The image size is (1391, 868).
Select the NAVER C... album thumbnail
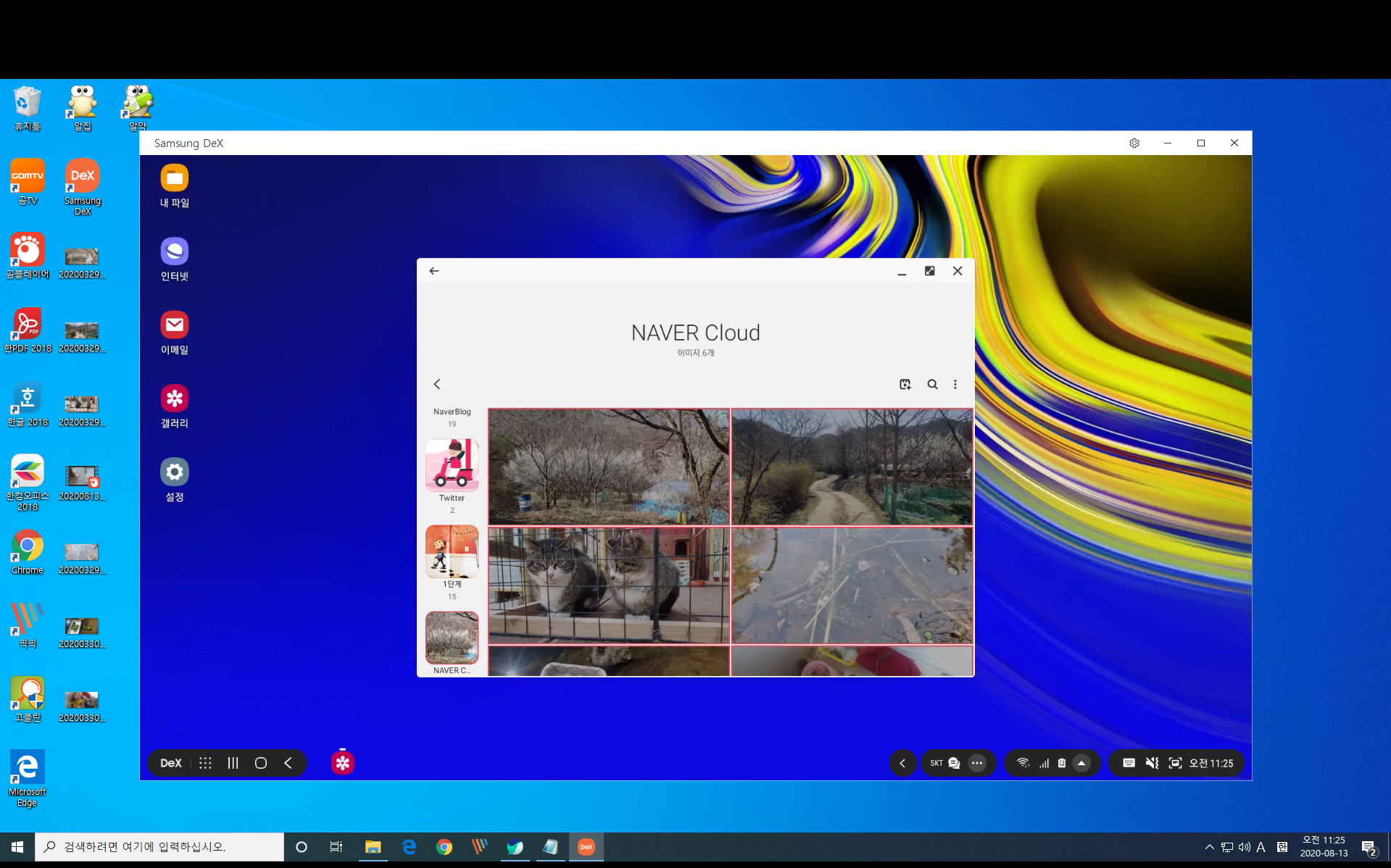pos(452,638)
